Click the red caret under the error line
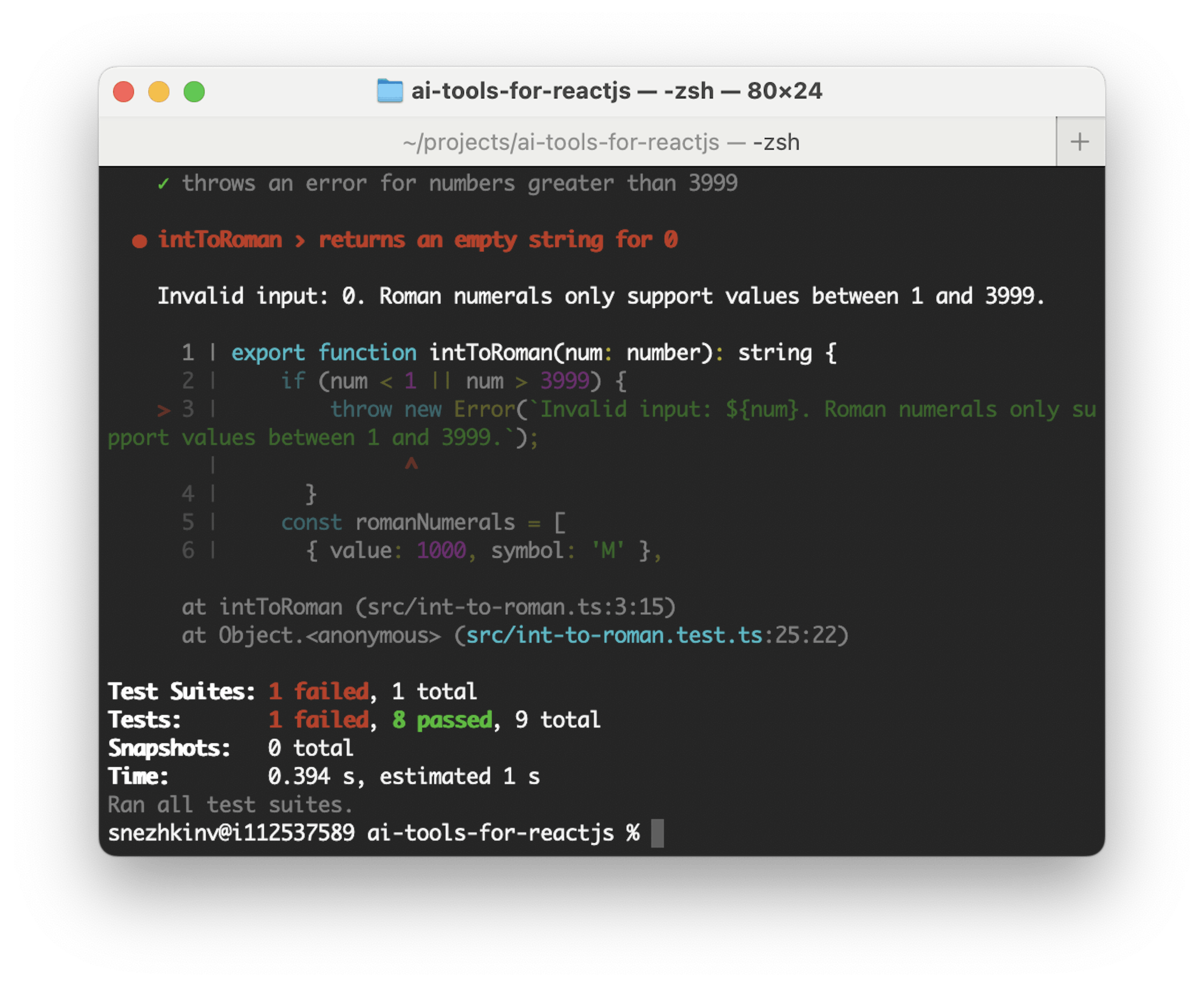 tap(411, 464)
